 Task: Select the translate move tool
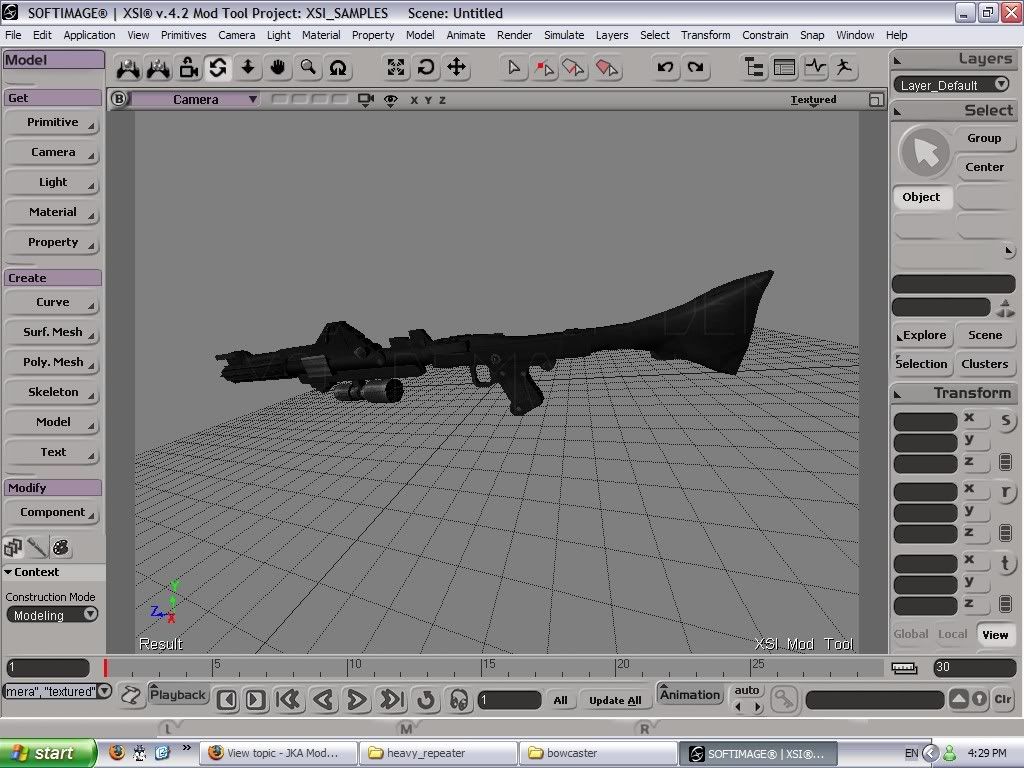tap(456, 67)
